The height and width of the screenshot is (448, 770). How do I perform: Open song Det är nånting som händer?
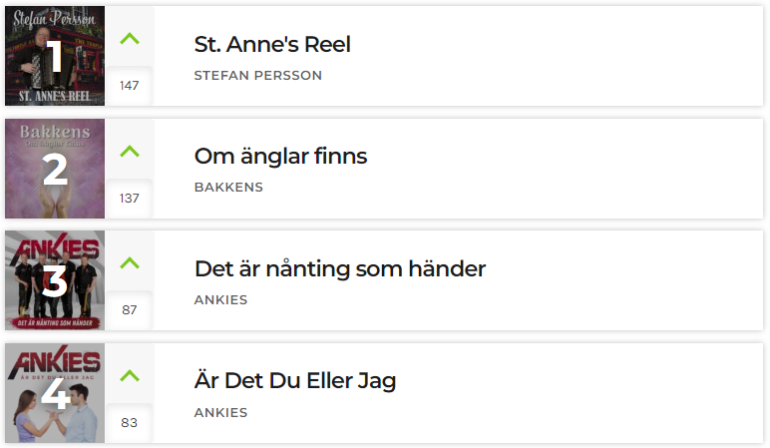tap(340, 269)
